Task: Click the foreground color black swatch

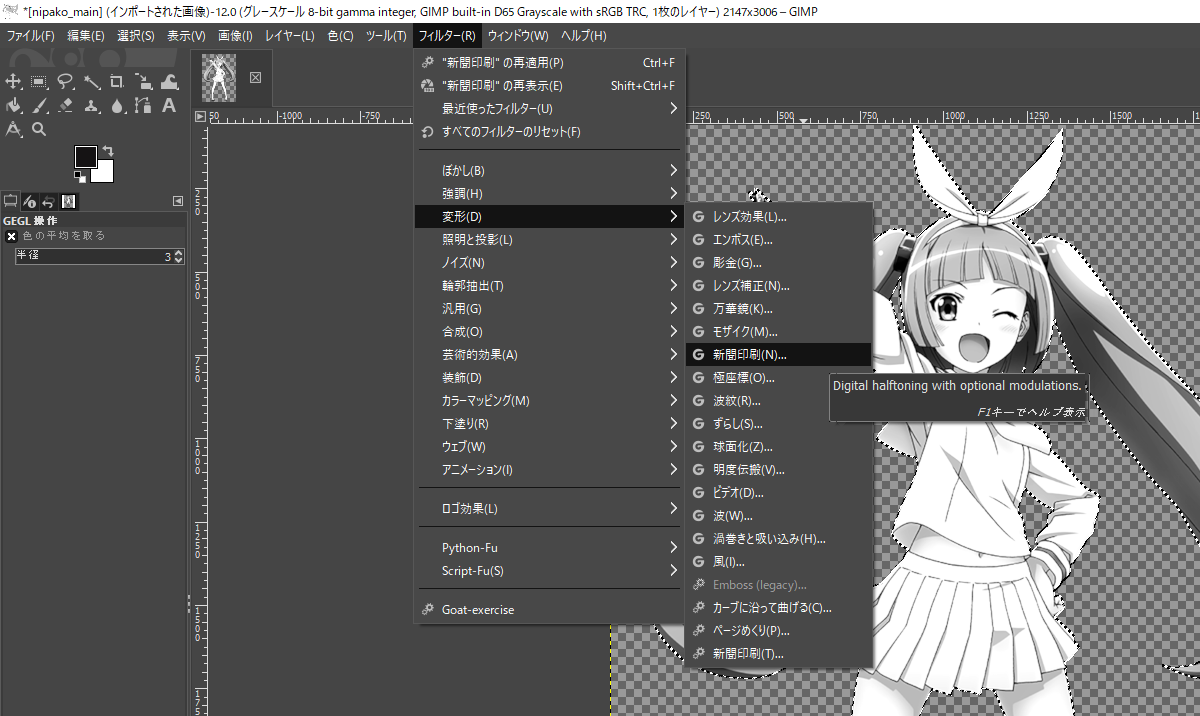Action: (x=86, y=156)
